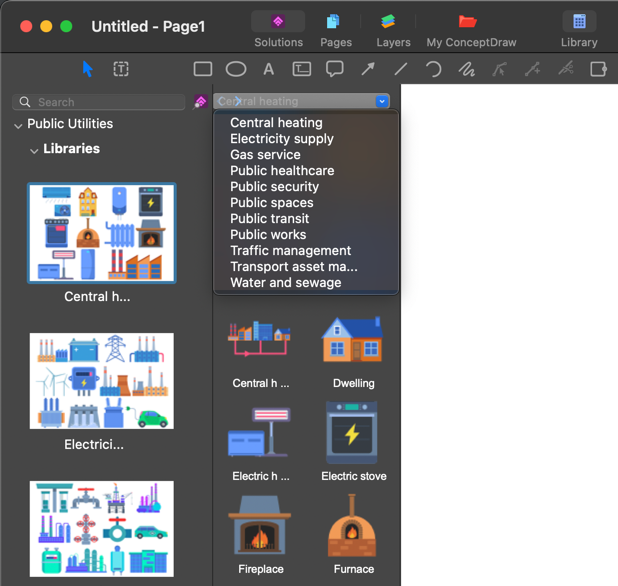
Task: Select the text selection tool
Action: (x=121, y=69)
